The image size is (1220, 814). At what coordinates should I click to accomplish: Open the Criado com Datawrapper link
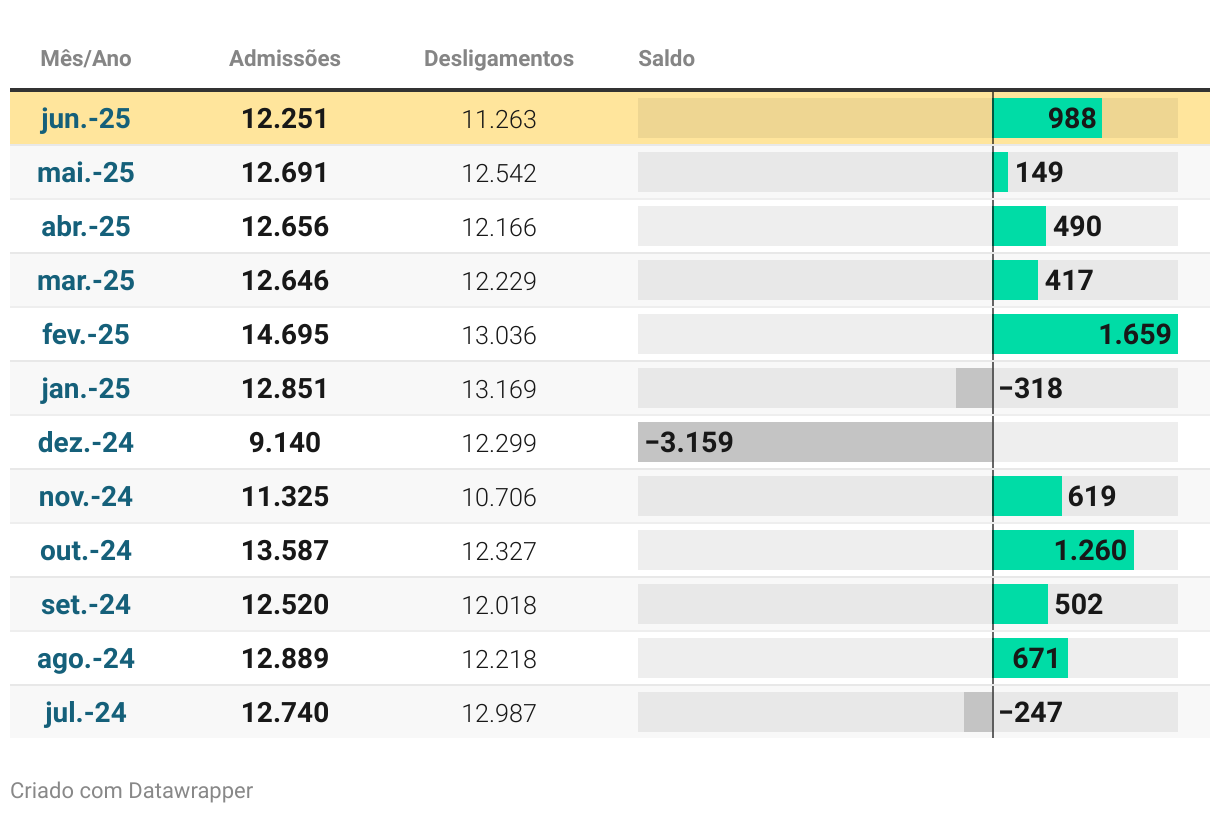point(131,791)
